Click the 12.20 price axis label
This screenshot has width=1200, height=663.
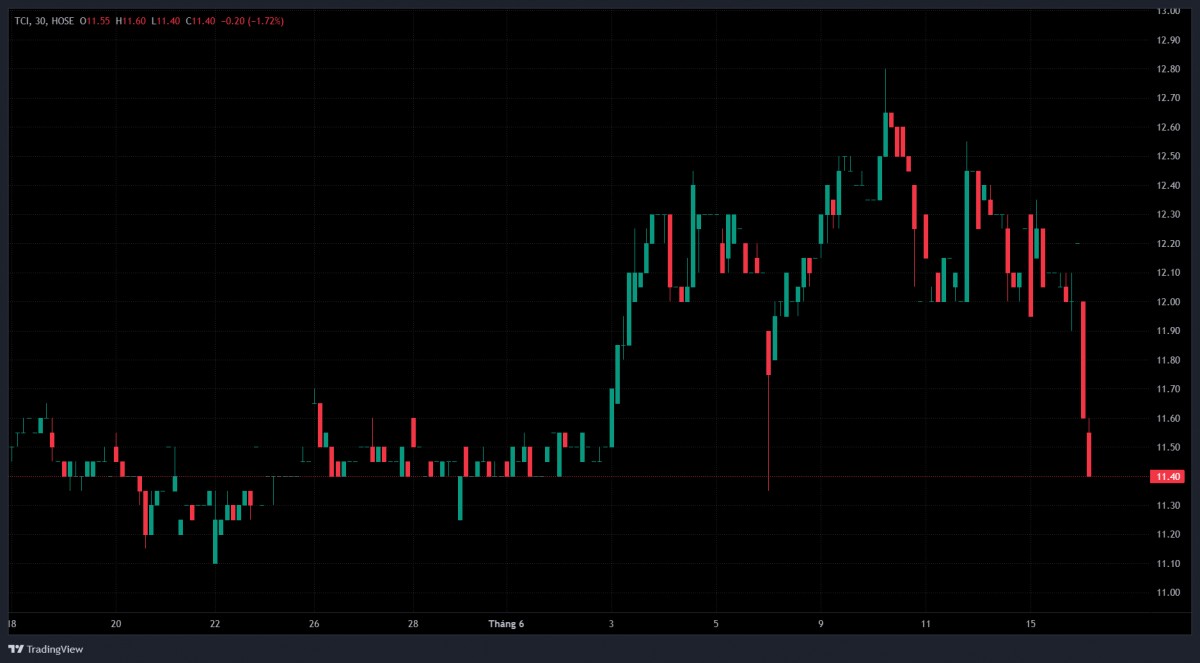(x=1168, y=243)
